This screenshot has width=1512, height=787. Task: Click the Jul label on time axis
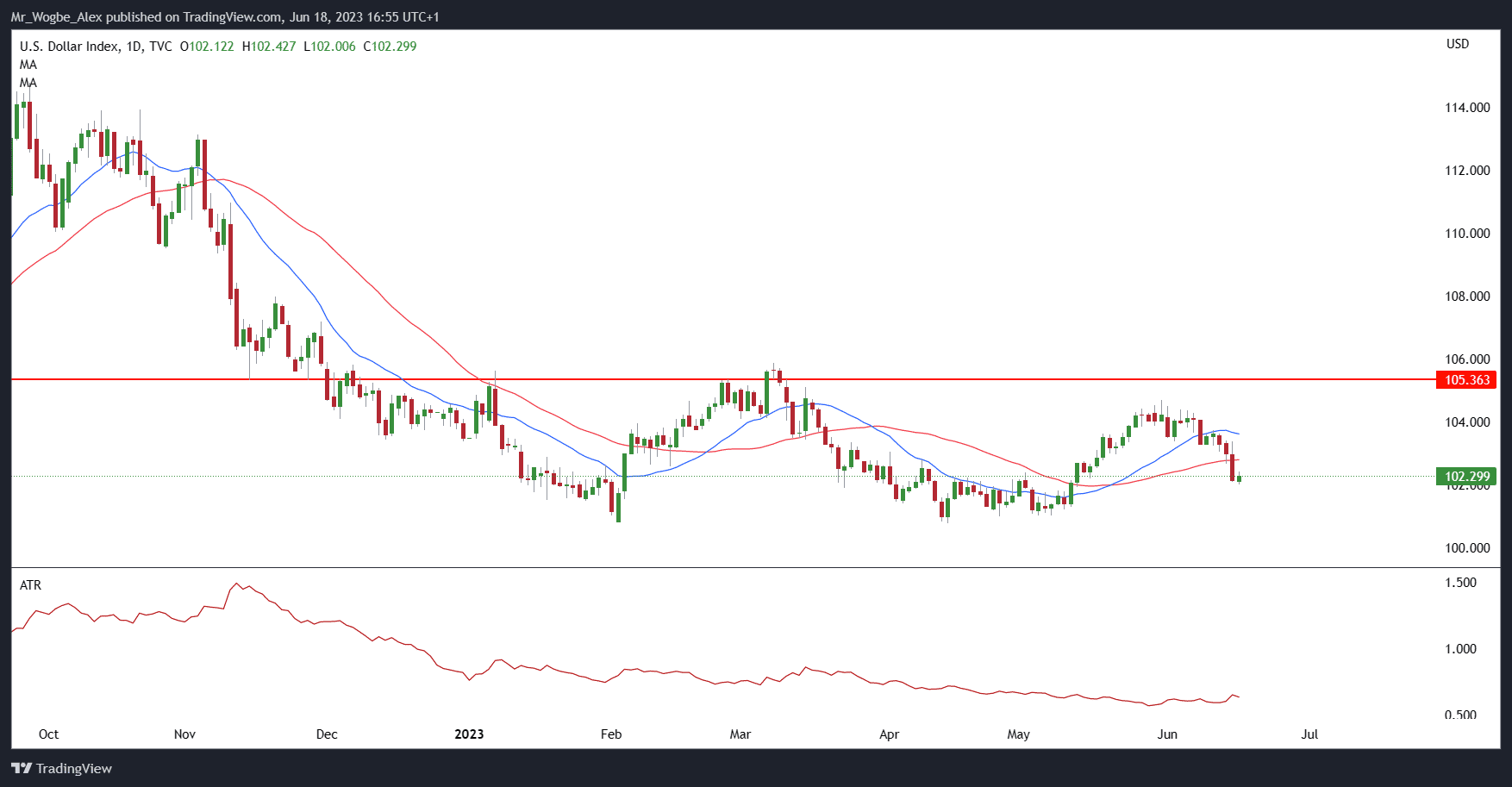click(x=1309, y=734)
